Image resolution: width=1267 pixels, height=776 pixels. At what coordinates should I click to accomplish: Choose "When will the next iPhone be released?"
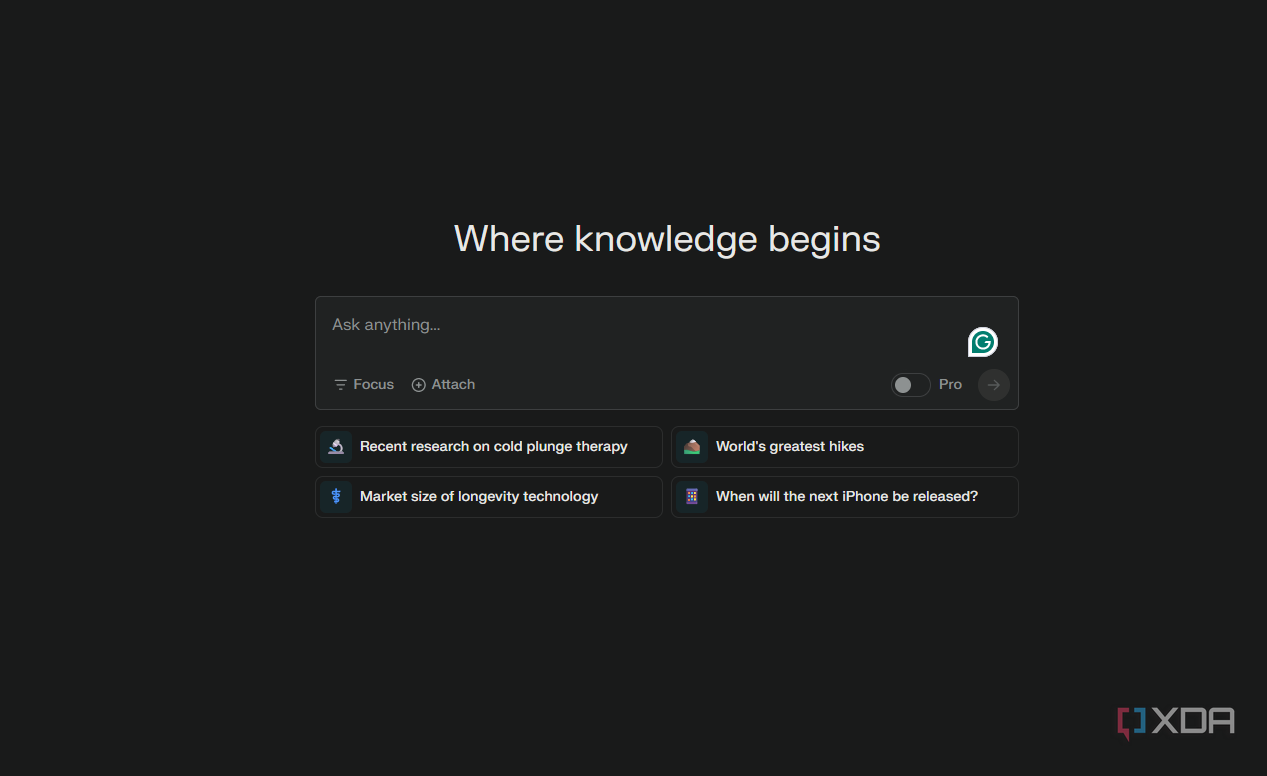click(845, 497)
